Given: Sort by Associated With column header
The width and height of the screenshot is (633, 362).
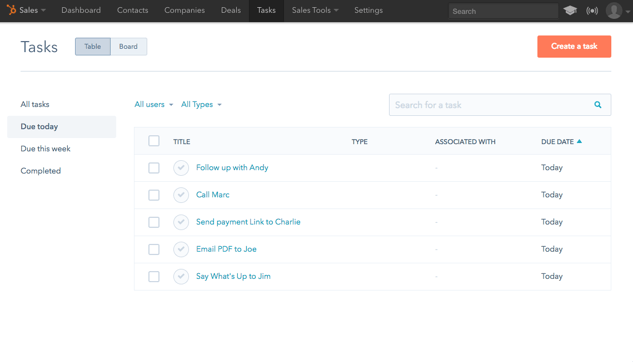Looking at the screenshot, I should 465,142.
